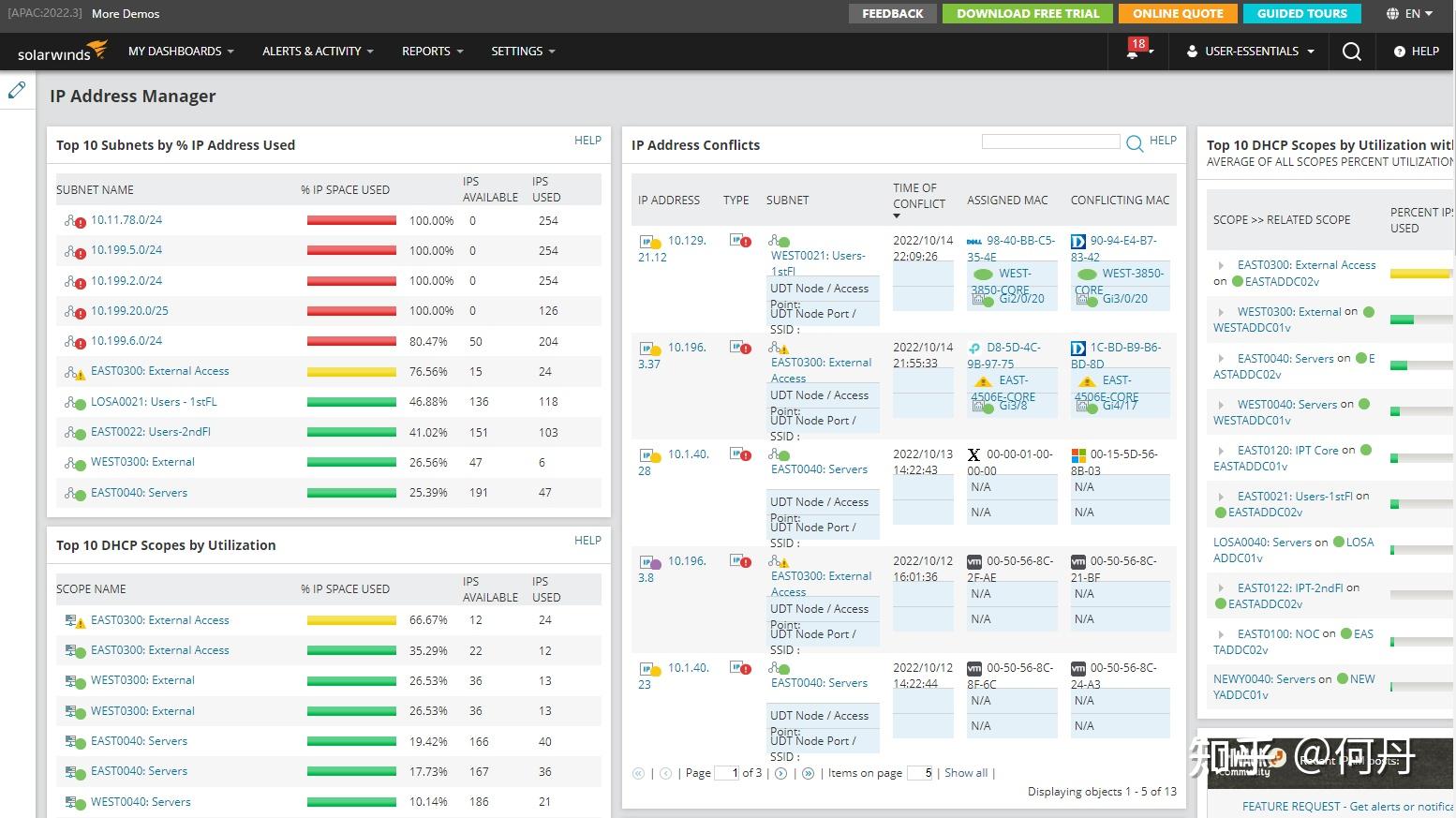Click subnet icon for LOSA0021: Users - 1stFL
The image size is (1456, 818).
[x=75, y=402]
